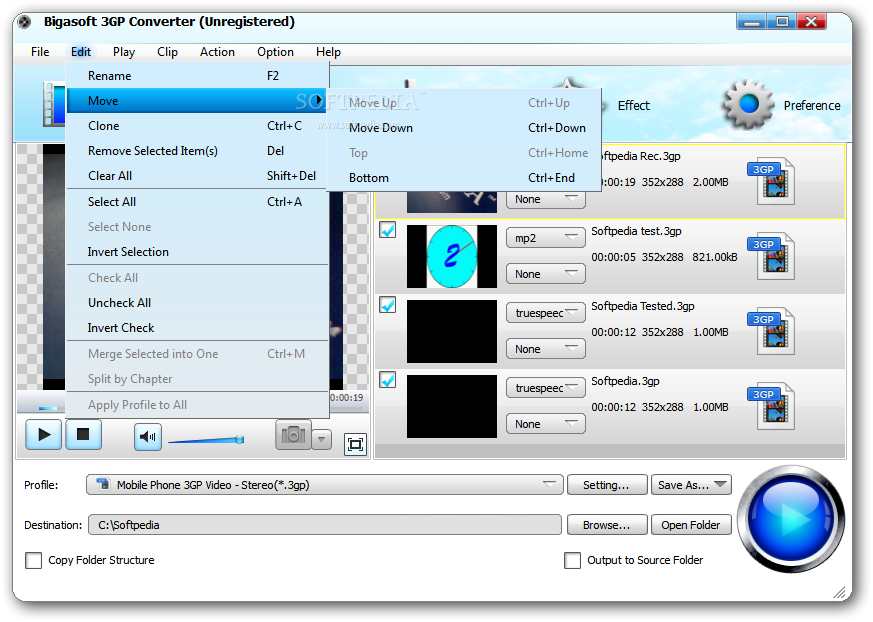Enable the Output to Source Folder checkbox
The height and width of the screenshot is (622, 873).
[x=572, y=560]
